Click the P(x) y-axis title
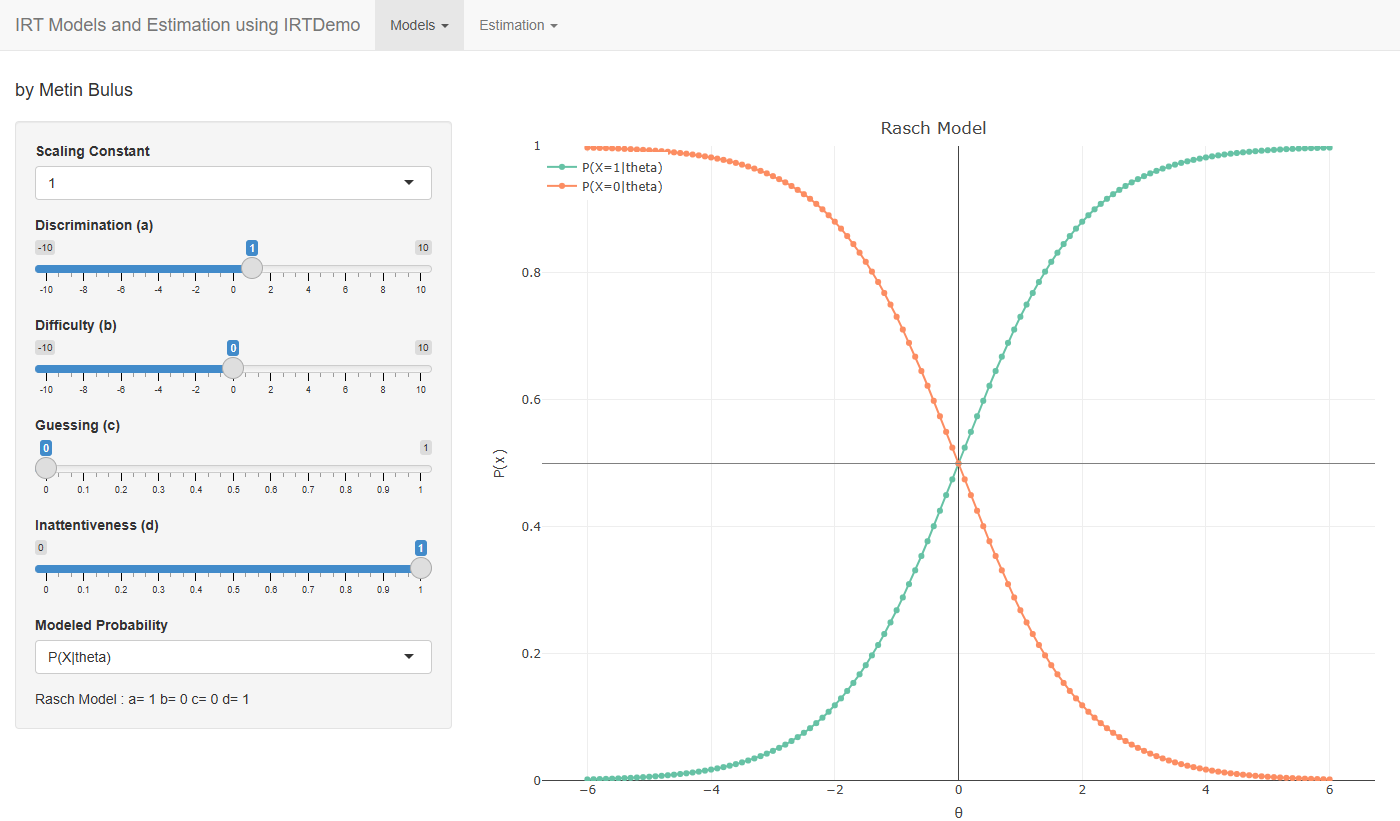The height and width of the screenshot is (821, 1400). (500, 463)
